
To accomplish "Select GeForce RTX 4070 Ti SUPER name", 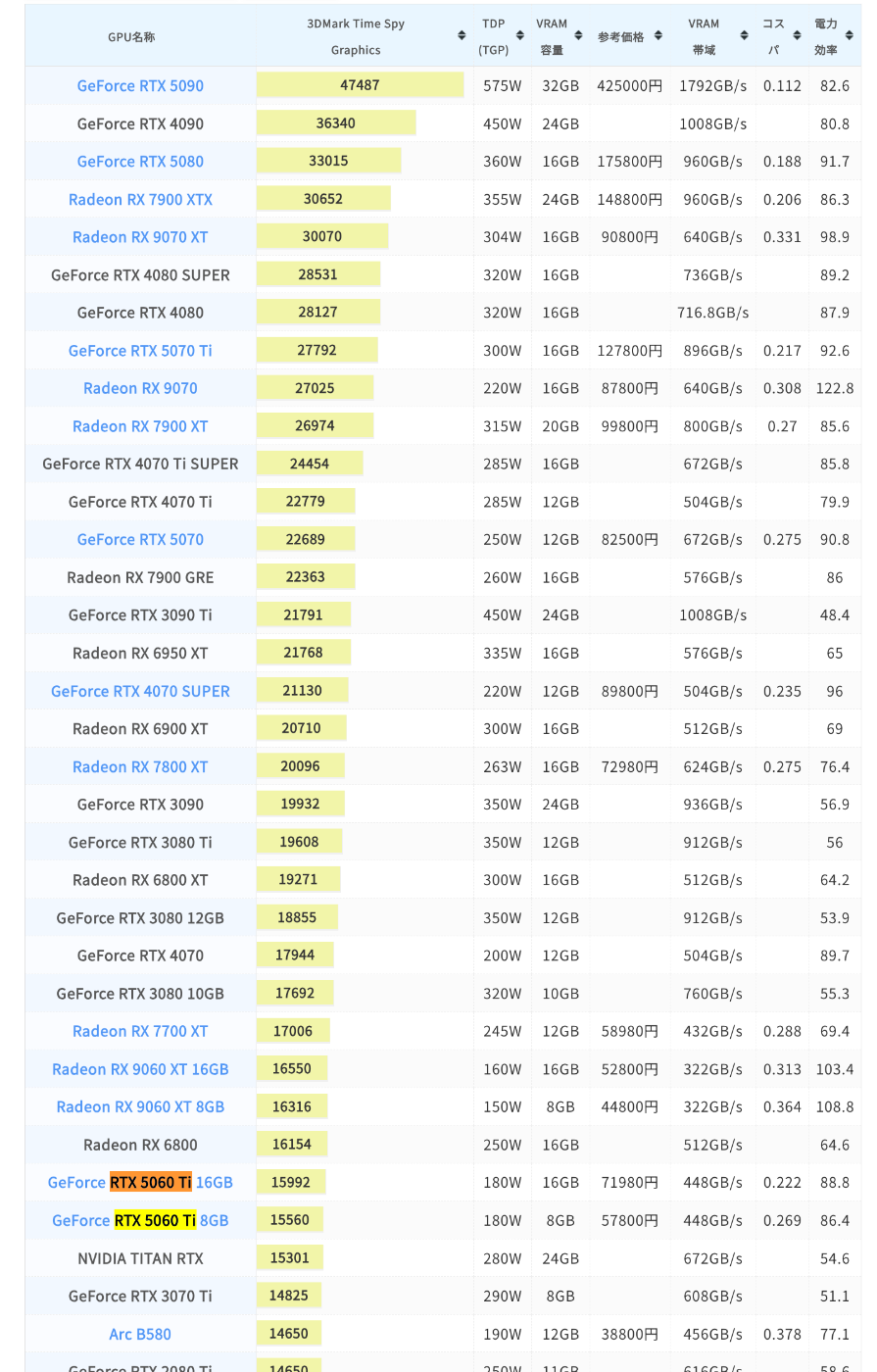I will coord(140,464).
